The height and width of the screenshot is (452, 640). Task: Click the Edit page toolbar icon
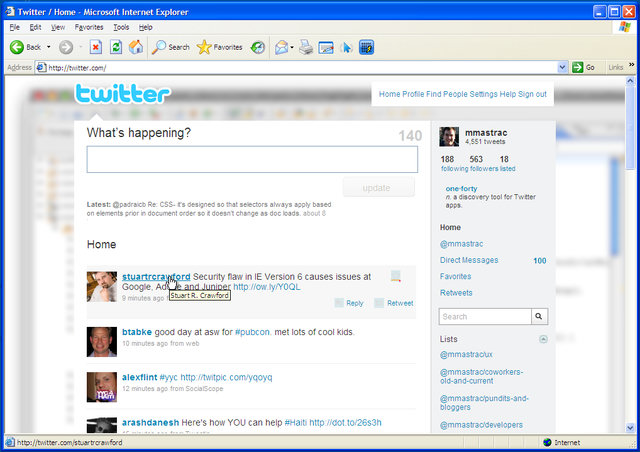[x=326, y=48]
